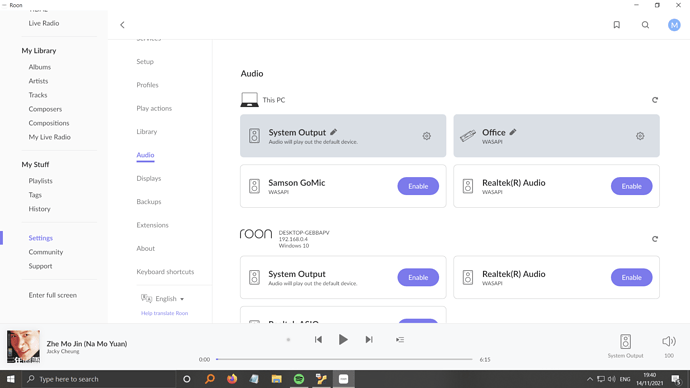Select the Audio settings tab
The height and width of the screenshot is (388, 690).
(145, 155)
